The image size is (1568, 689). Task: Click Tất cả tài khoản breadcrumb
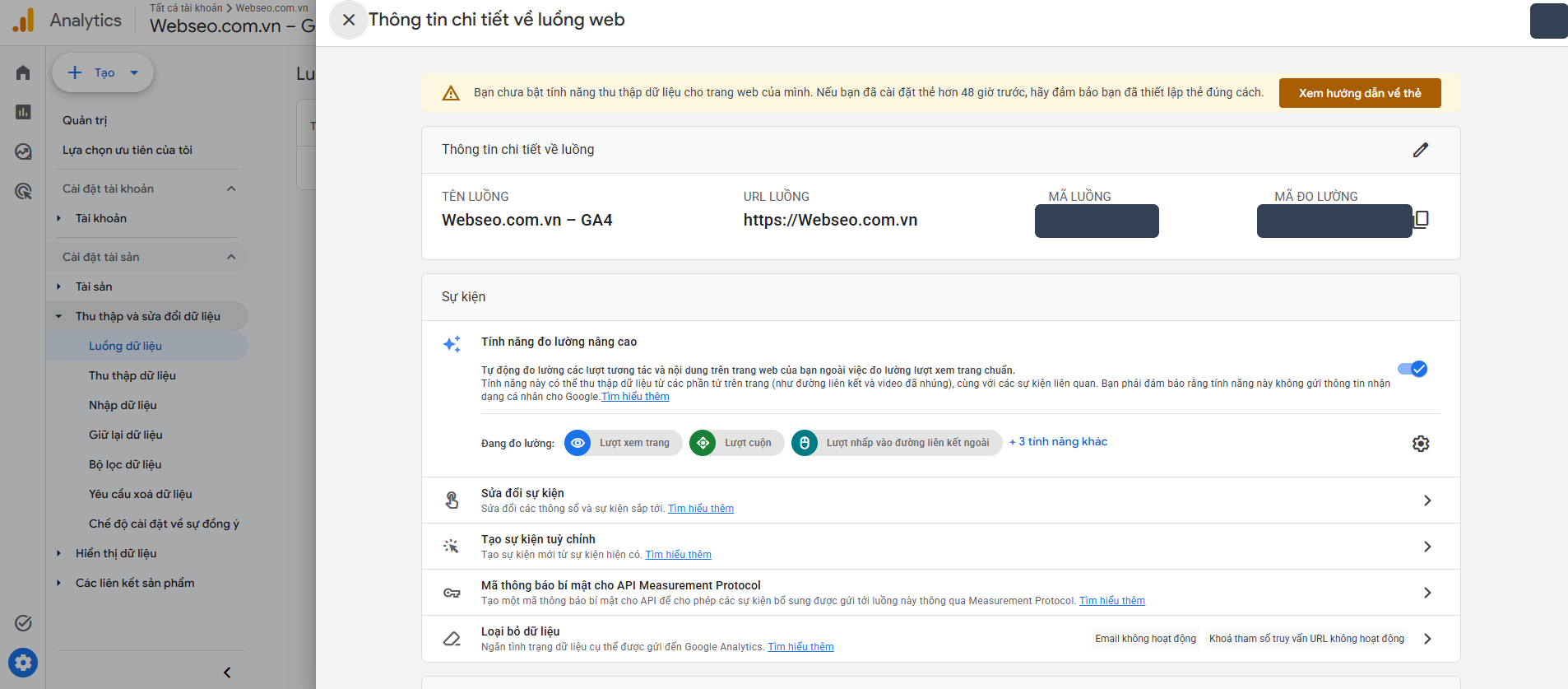pyautogui.click(x=186, y=8)
